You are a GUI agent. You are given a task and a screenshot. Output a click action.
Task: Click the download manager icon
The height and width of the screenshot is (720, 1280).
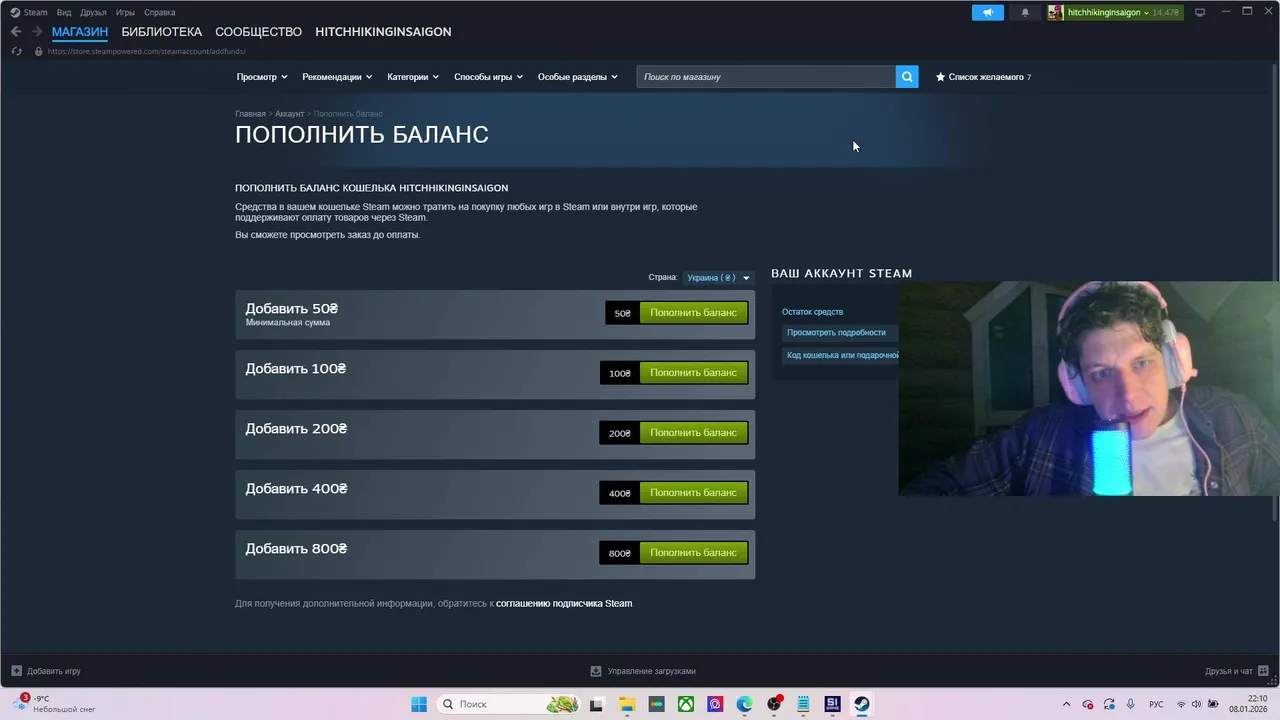point(596,671)
